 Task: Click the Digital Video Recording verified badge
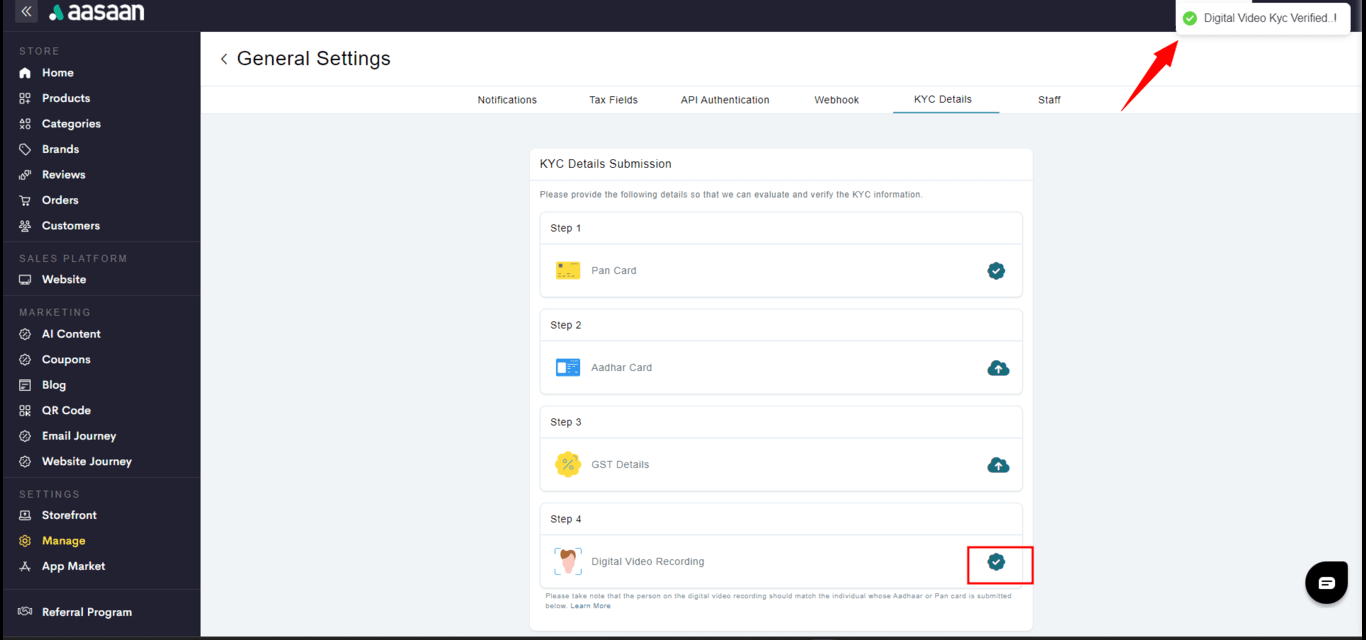pyautogui.click(x=996, y=562)
